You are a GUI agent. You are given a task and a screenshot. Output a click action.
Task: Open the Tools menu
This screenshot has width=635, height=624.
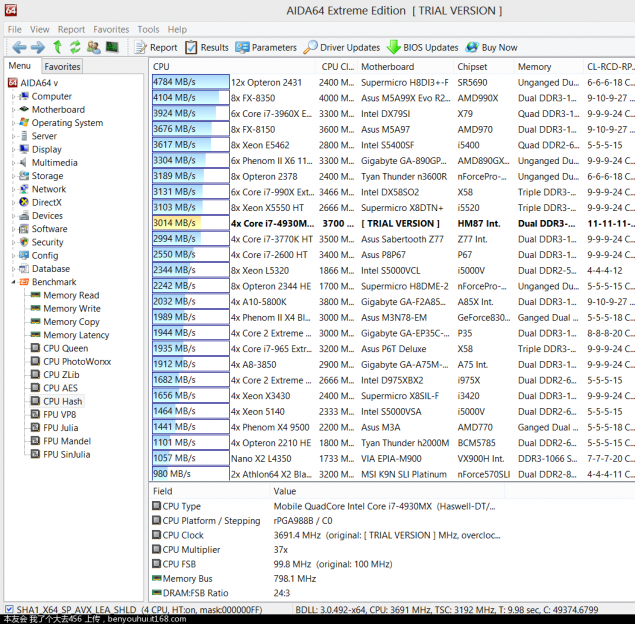148,30
